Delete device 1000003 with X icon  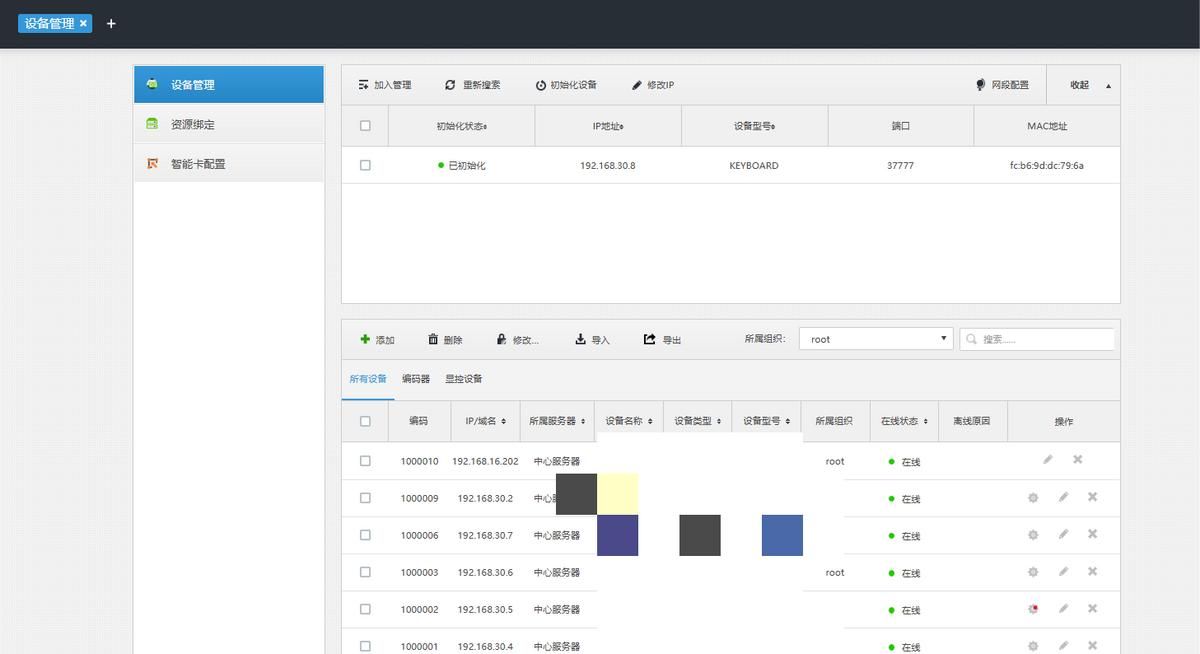tap(1093, 572)
